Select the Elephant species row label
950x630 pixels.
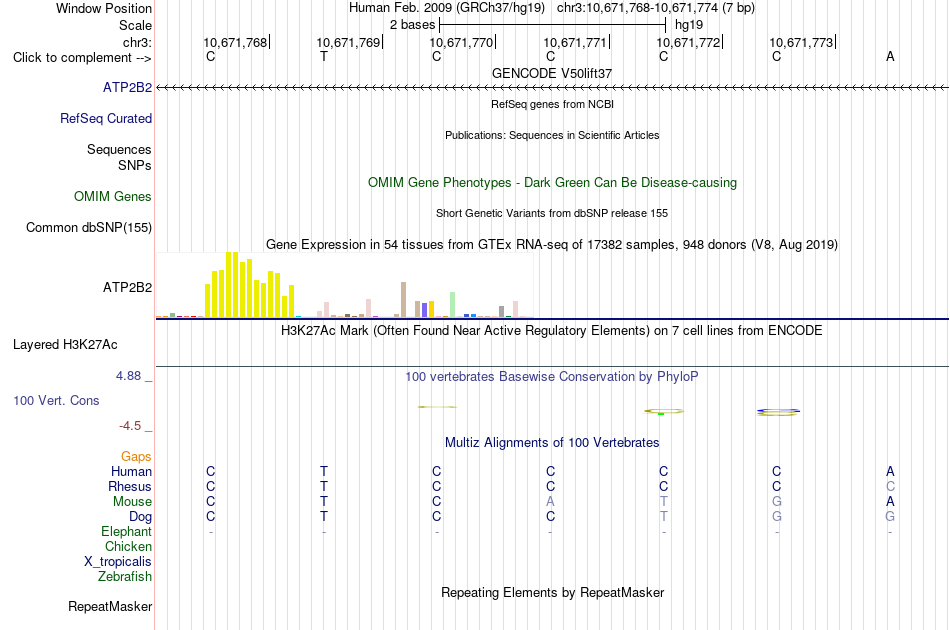click(127, 531)
